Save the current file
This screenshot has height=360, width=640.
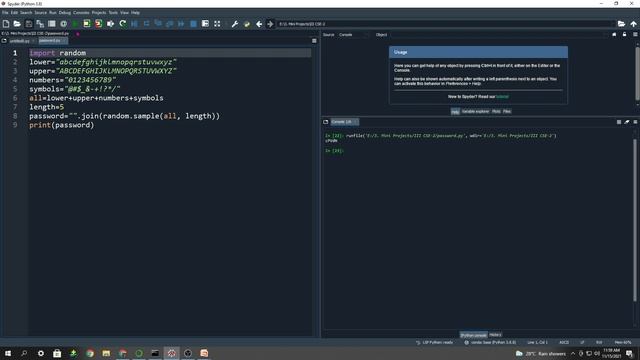(29, 24)
